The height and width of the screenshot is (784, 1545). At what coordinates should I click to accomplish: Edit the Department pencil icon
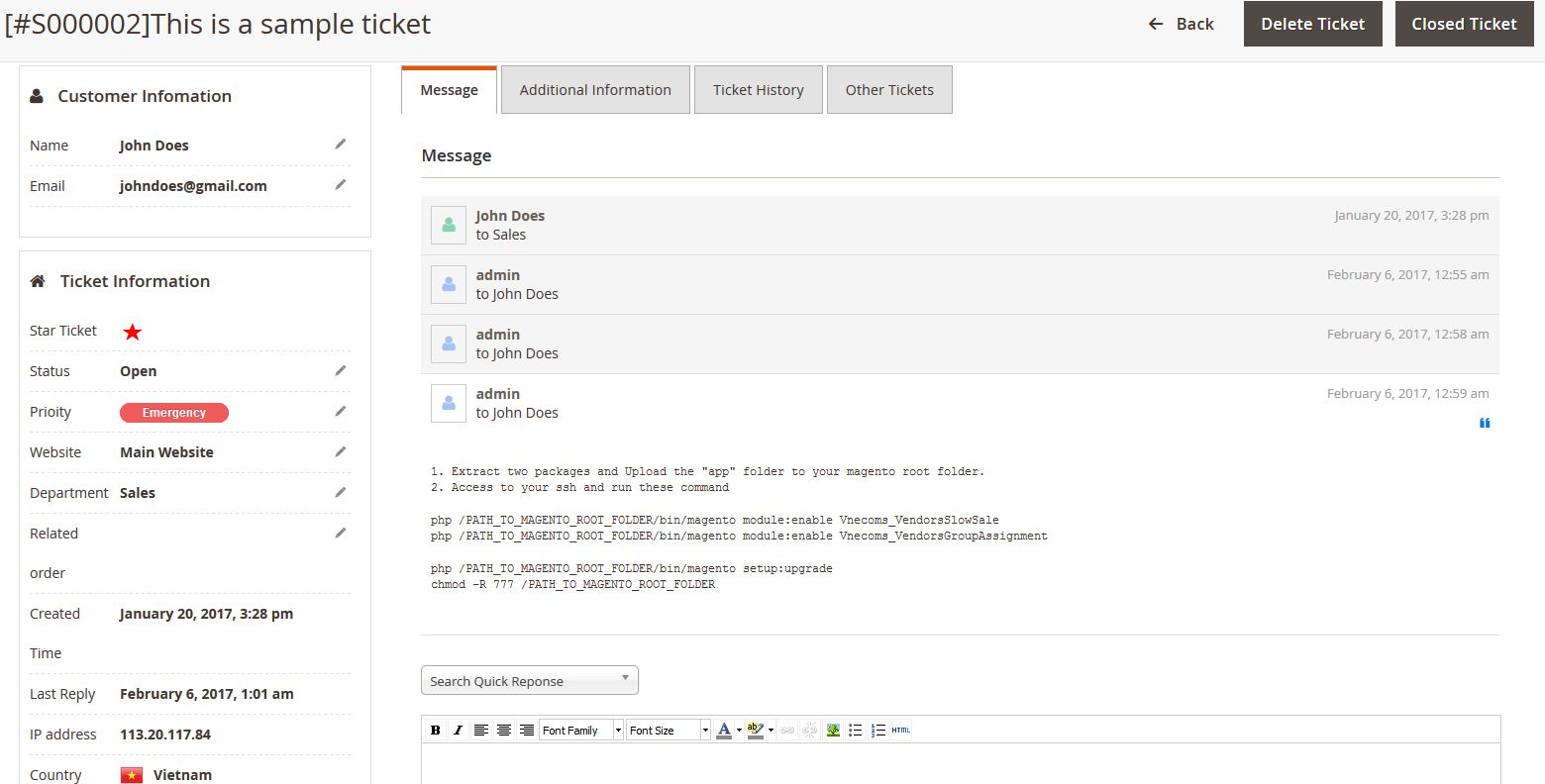click(x=341, y=492)
